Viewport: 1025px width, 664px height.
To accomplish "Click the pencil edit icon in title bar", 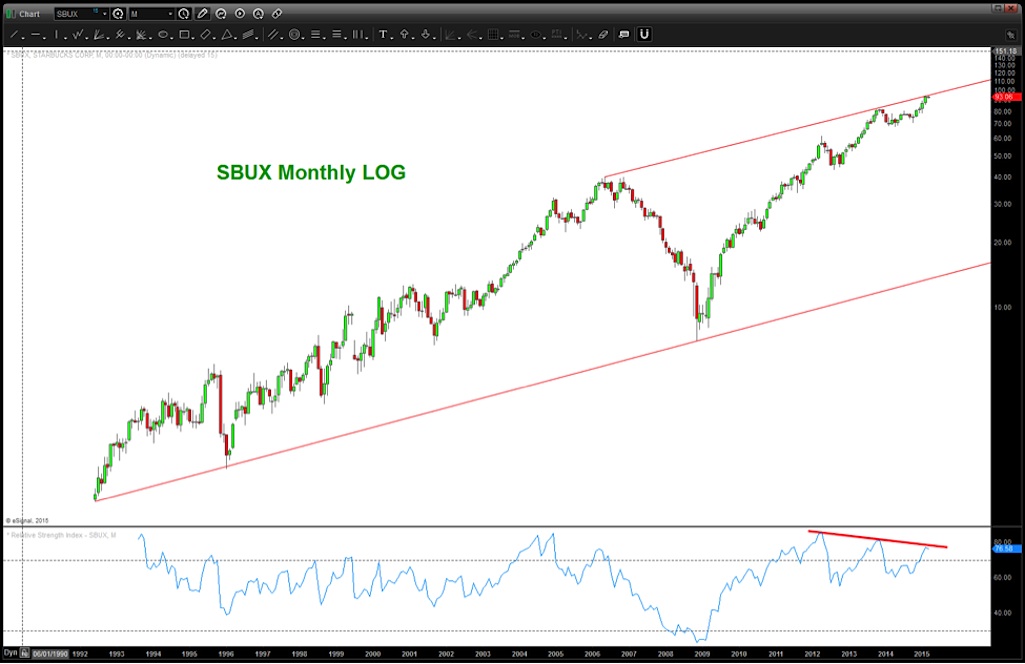I will point(203,14).
